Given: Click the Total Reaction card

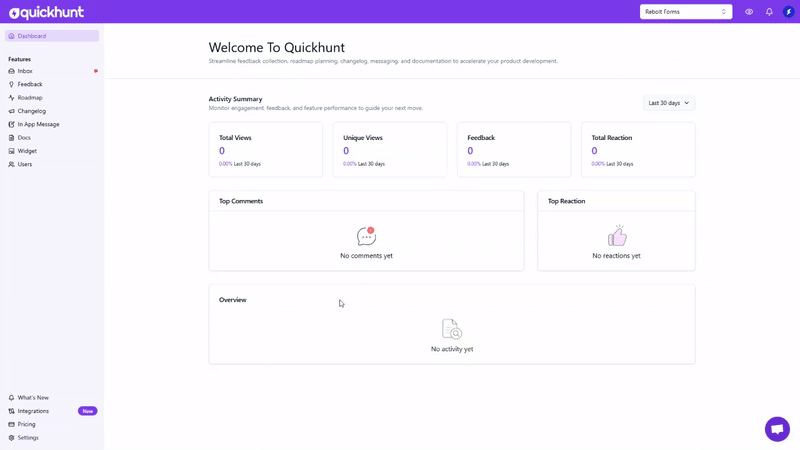Looking at the screenshot, I should click(x=638, y=149).
